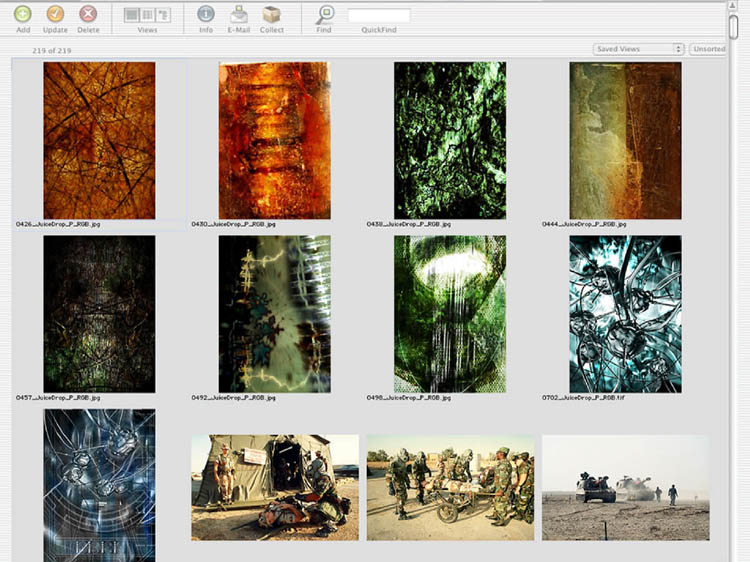
Task: Select the middle Views layout icon
Action: tap(147, 15)
